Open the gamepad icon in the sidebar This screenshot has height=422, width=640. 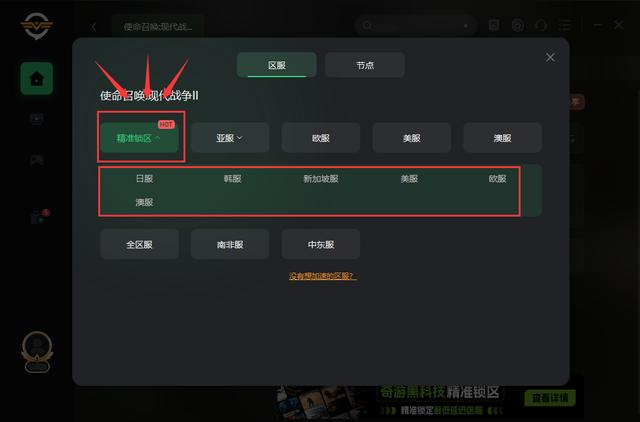pos(37,160)
